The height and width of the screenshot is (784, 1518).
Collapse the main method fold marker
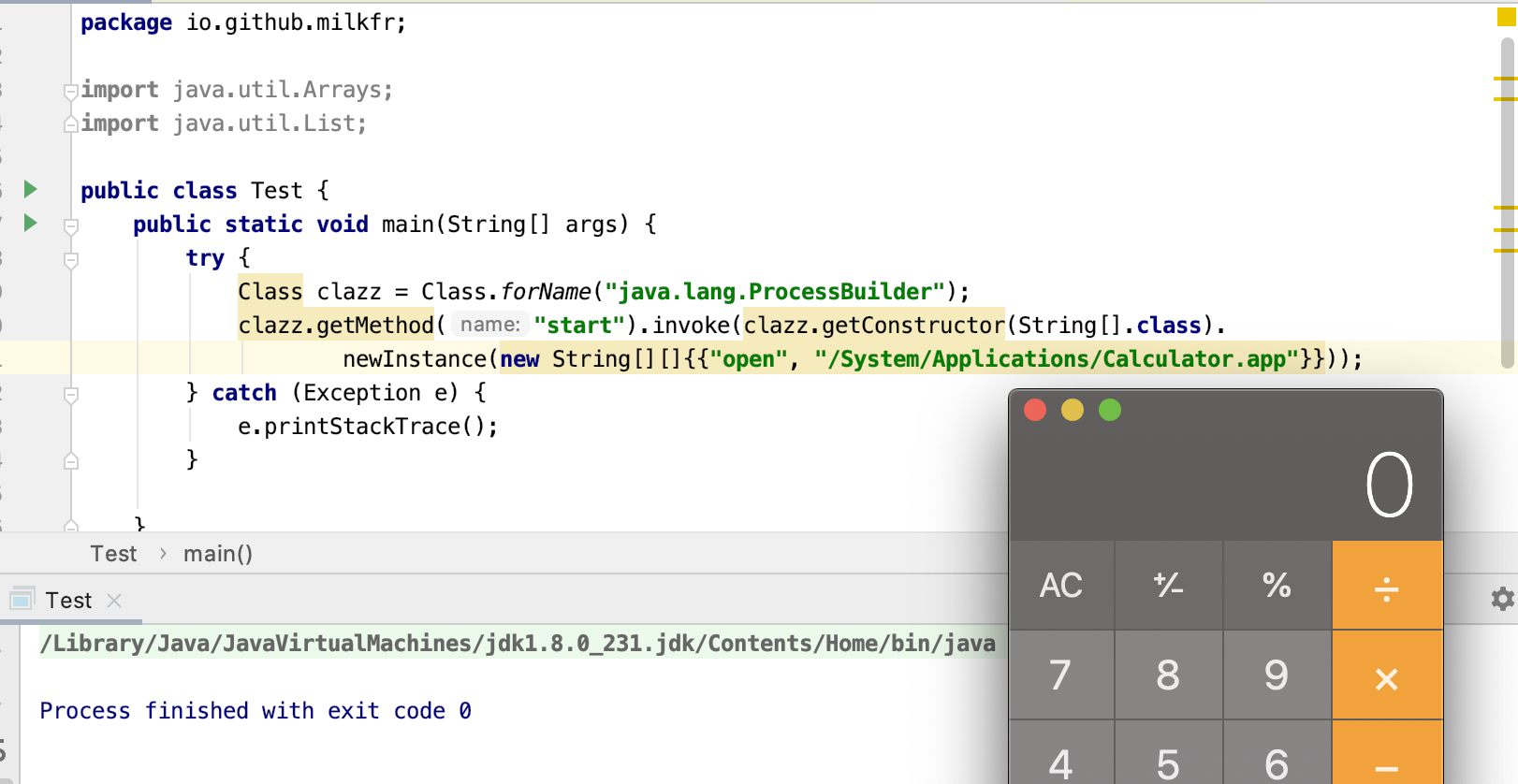click(x=70, y=225)
